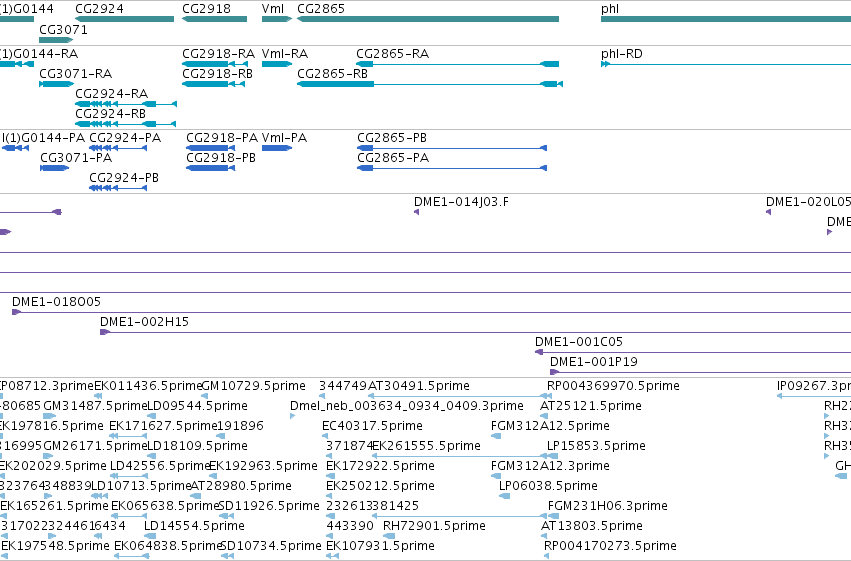
Task: Click the CG2865-PA protein label
Action: (393, 158)
